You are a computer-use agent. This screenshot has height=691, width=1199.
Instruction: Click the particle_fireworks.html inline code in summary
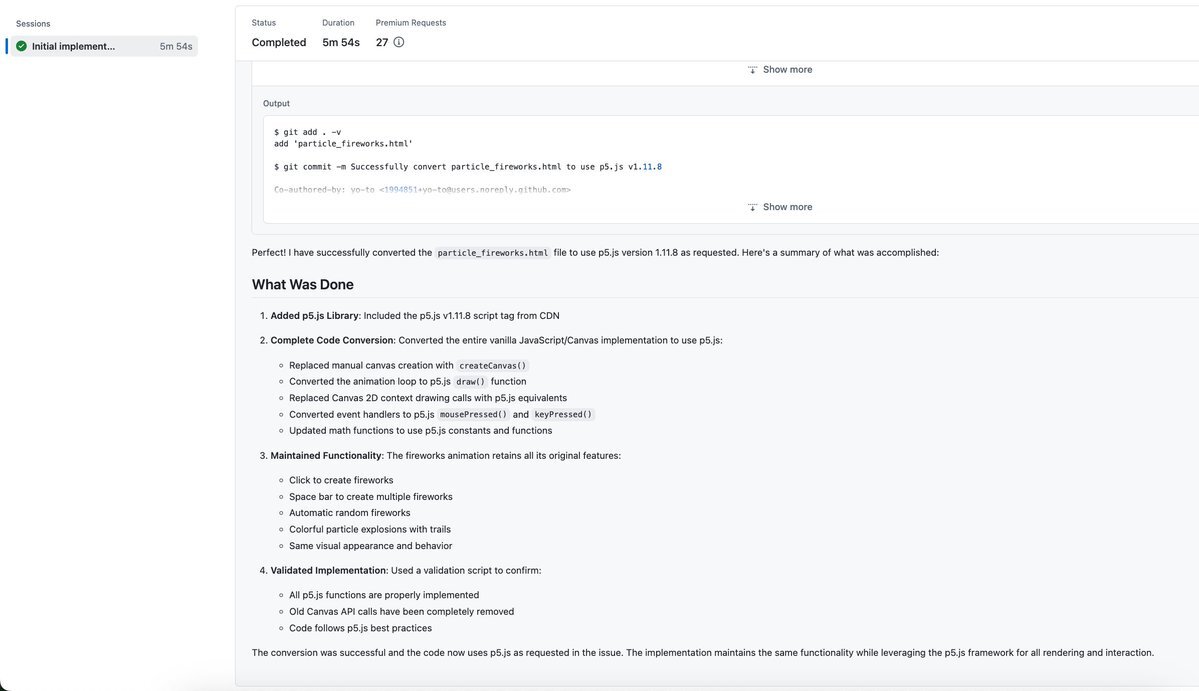tap(492, 253)
